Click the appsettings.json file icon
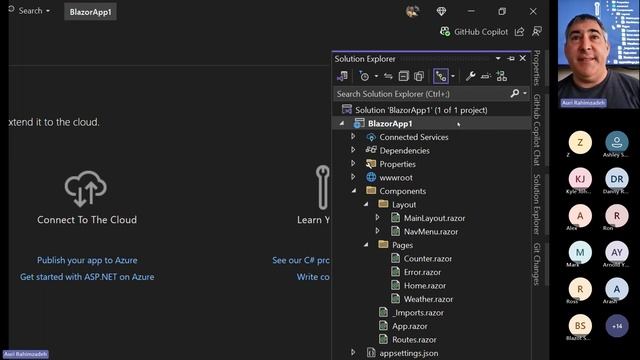The width and height of the screenshot is (640, 360). [371, 353]
